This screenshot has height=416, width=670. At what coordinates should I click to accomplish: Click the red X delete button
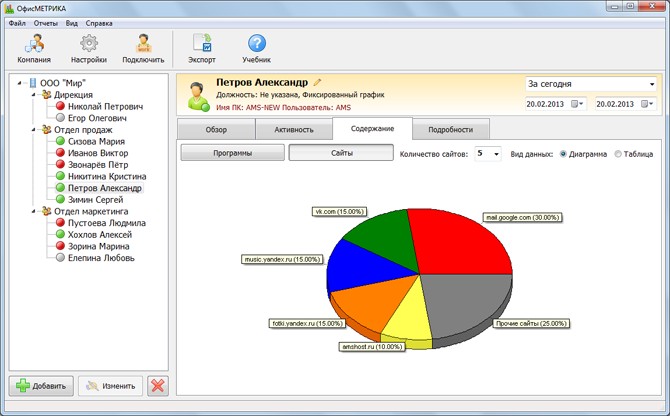(x=157, y=386)
